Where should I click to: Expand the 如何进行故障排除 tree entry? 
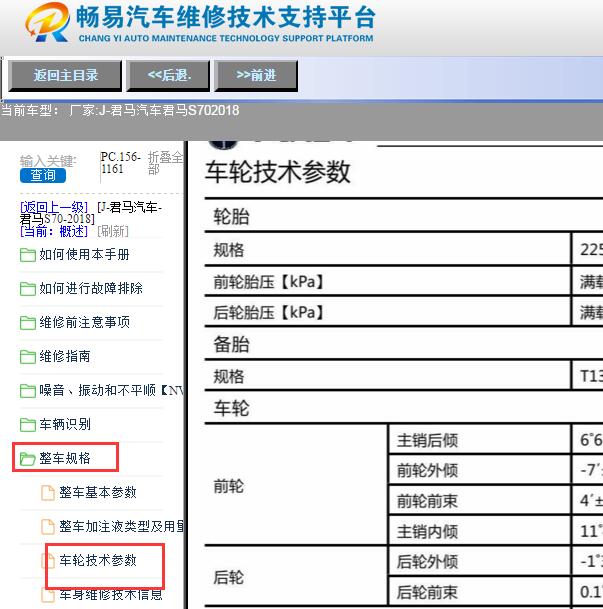[x=91, y=289]
